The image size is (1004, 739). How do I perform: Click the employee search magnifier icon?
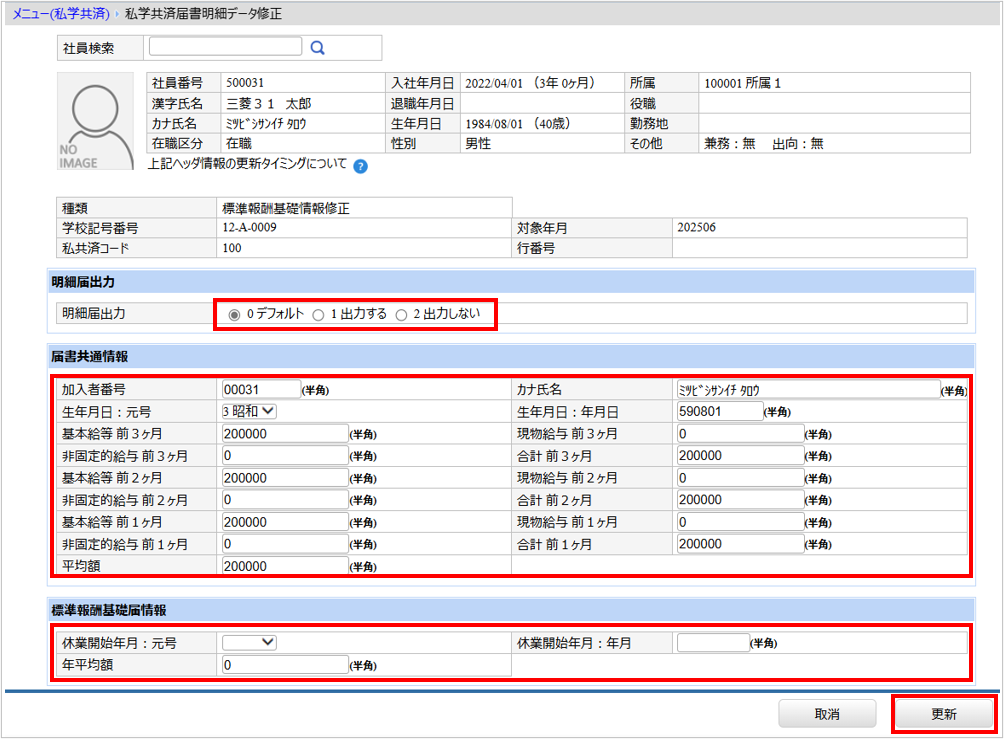coord(318,48)
